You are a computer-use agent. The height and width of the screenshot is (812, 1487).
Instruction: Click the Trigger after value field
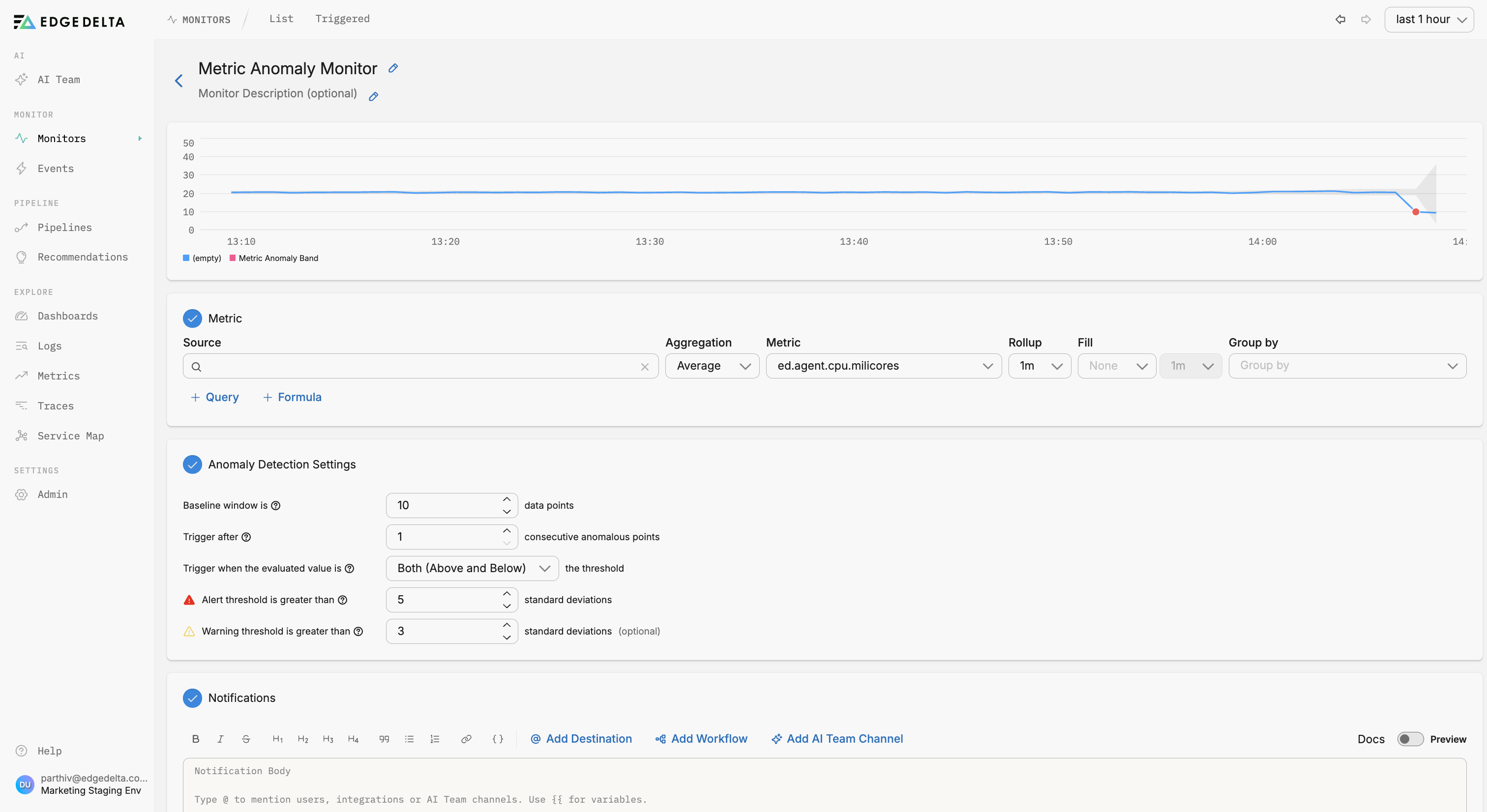451,537
